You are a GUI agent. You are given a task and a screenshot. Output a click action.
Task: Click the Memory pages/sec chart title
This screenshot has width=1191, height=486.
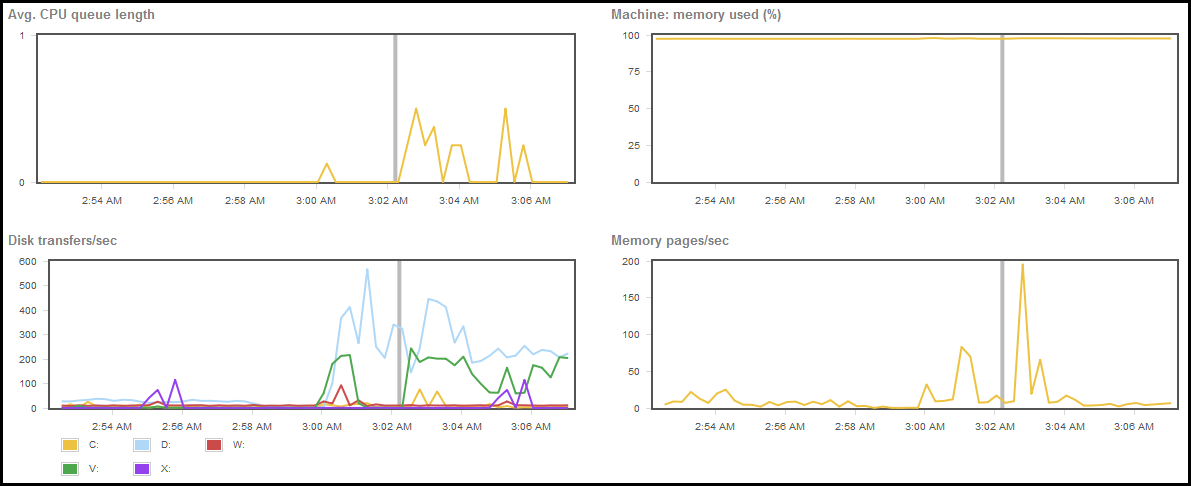(x=668, y=240)
